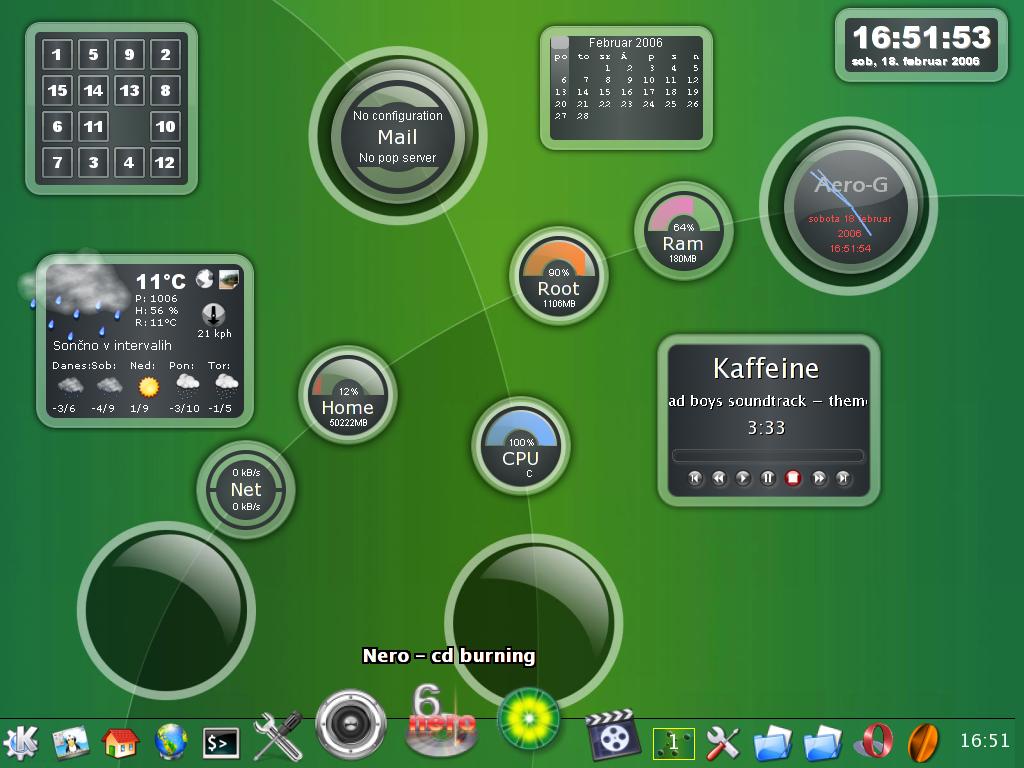The image size is (1024, 768).
Task: Select 14 in the Februar calendar
Action: pyautogui.click(x=583, y=91)
